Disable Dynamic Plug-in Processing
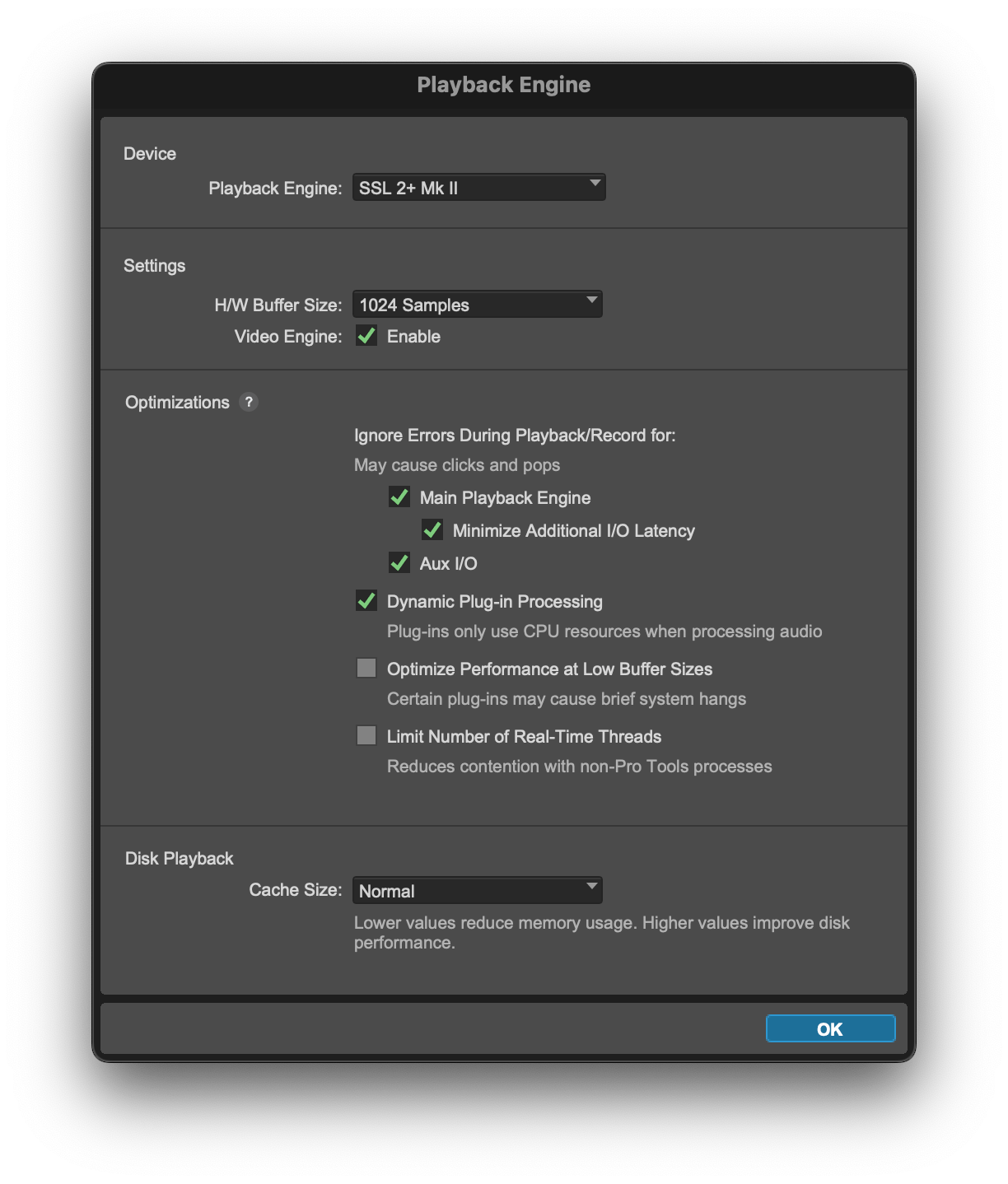Screen dimensions: 1008x1184 [x=366, y=601]
